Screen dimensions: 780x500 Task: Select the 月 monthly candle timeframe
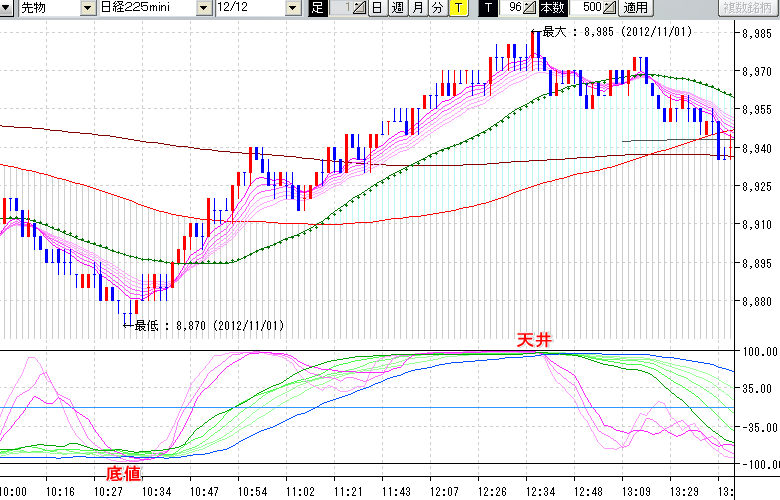click(x=417, y=8)
